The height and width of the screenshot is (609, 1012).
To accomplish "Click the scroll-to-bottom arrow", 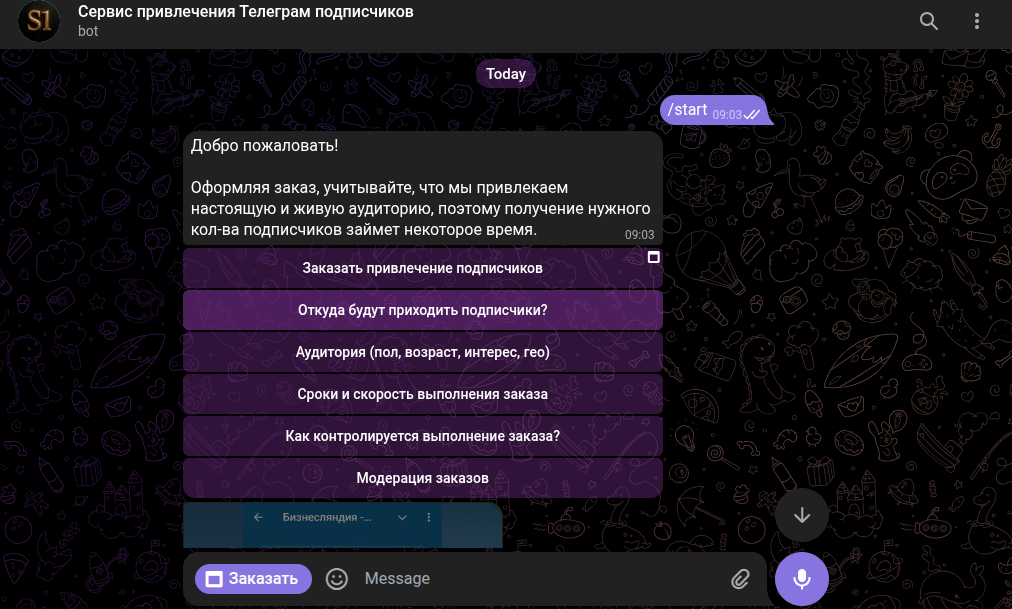I will [x=801, y=514].
